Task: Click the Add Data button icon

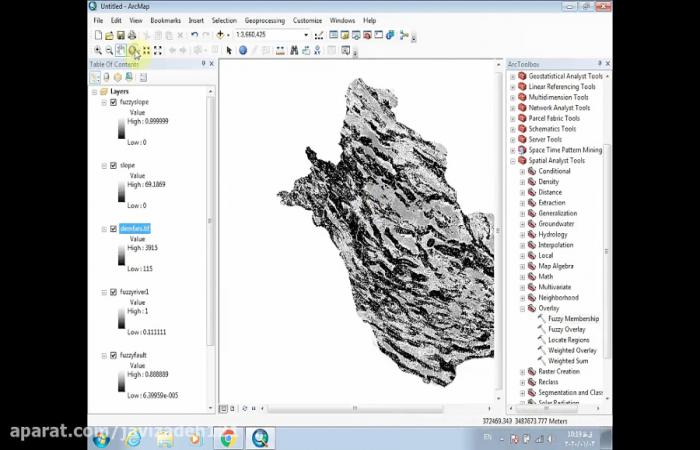Action: point(221,35)
